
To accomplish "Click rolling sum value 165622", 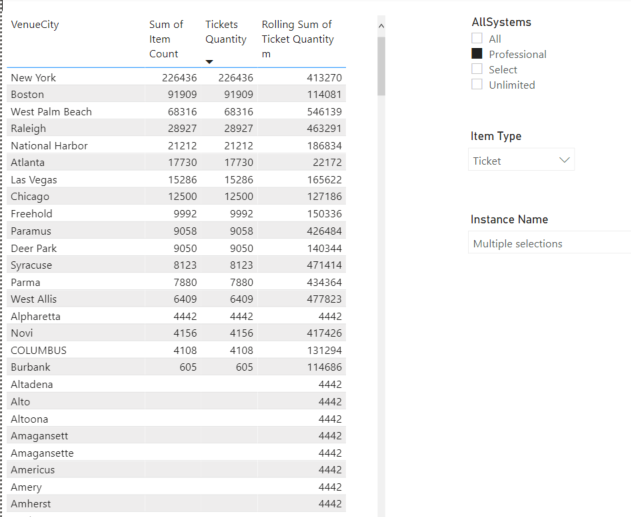I will pos(324,180).
